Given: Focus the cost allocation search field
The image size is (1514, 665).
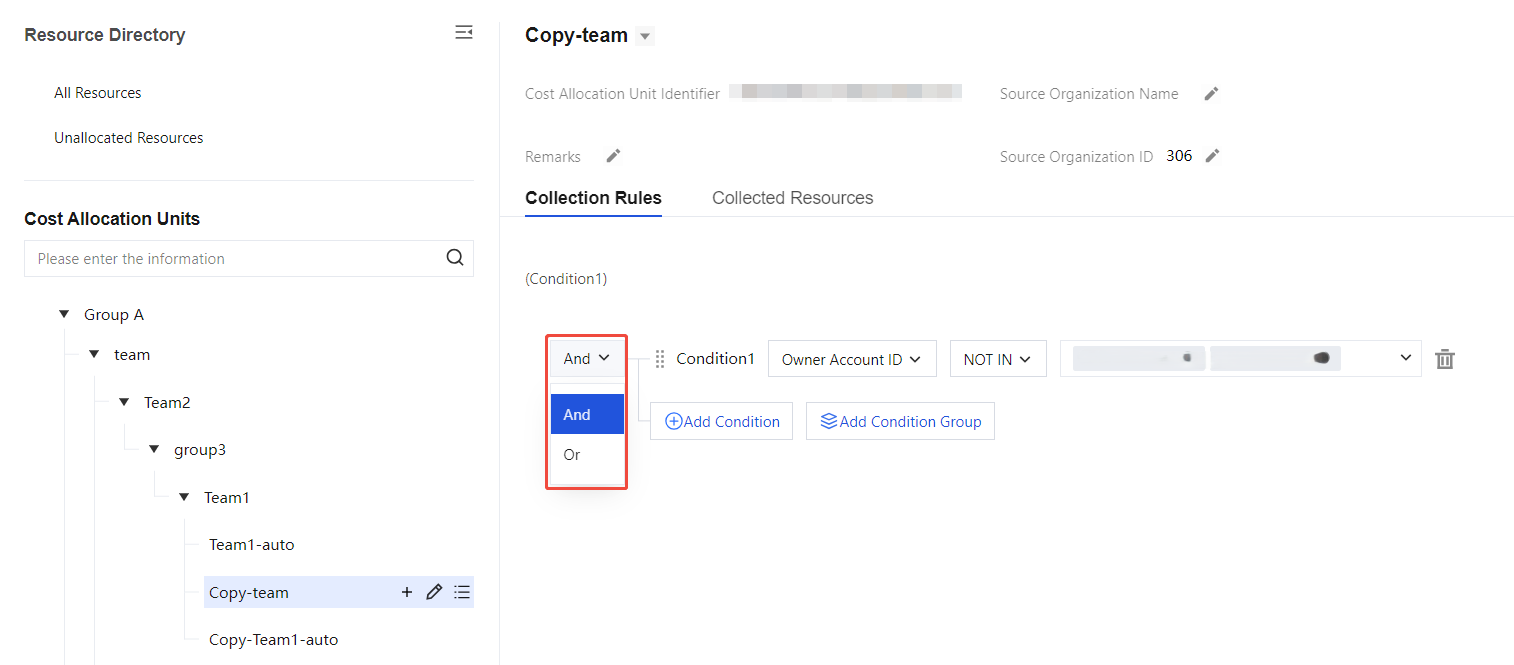Looking at the screenshot, I should (235, 258).
